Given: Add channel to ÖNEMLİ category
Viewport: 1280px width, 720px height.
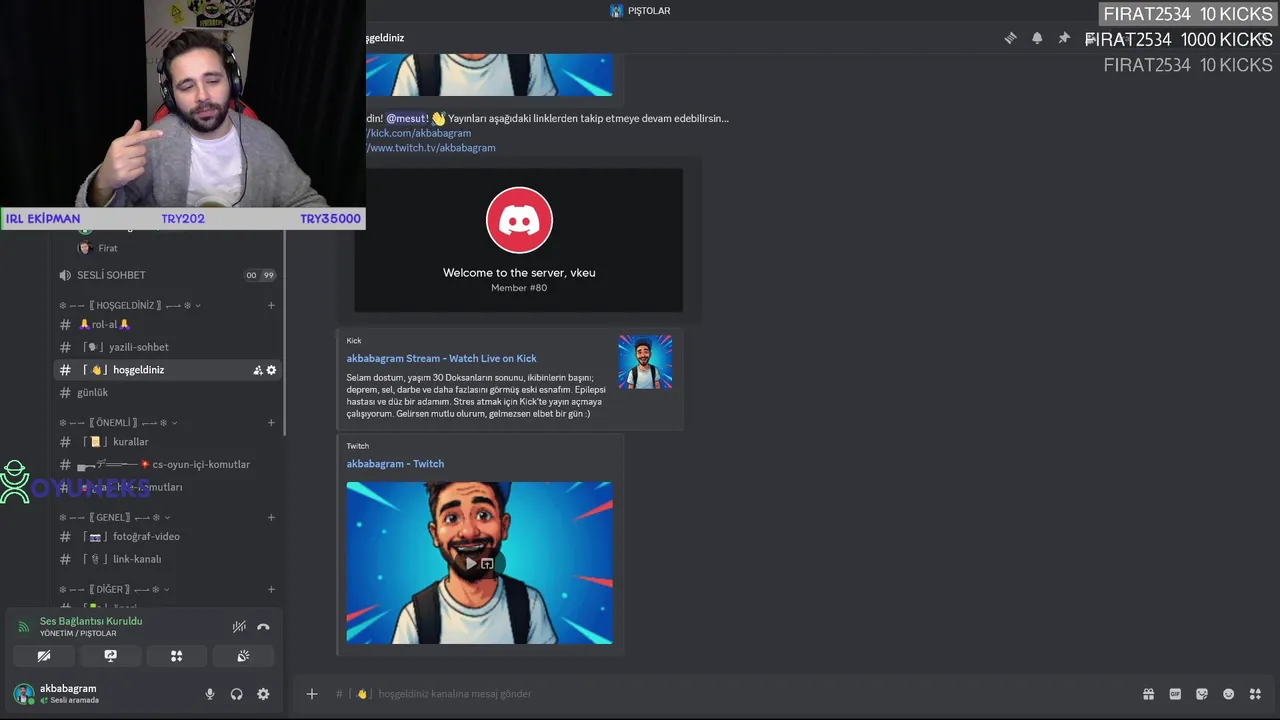Looking at the screenshot, I should 271,422.
